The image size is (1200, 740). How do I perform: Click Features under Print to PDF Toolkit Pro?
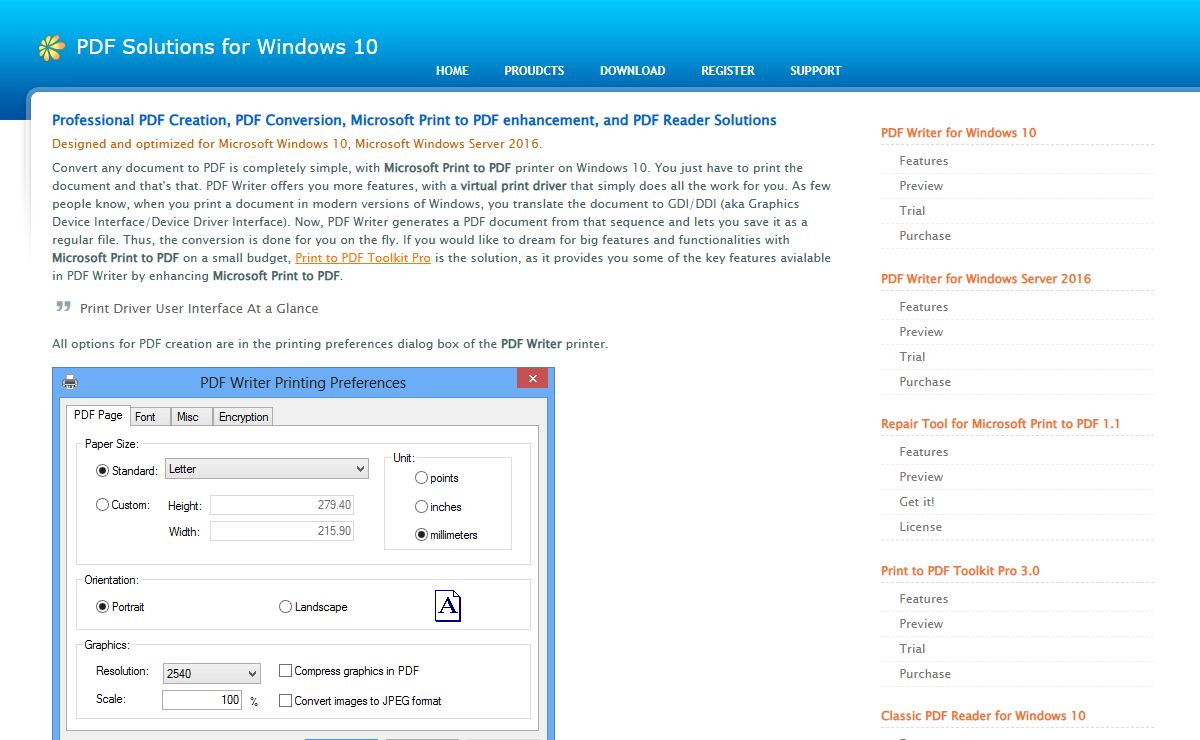pyautogui.click(x=923, y=599)
